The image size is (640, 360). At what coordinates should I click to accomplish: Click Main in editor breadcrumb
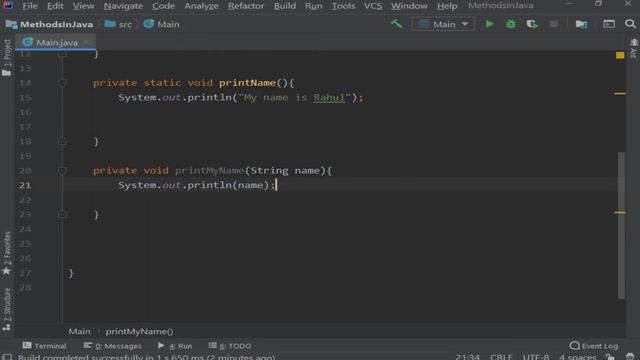(x=80, y=331)
